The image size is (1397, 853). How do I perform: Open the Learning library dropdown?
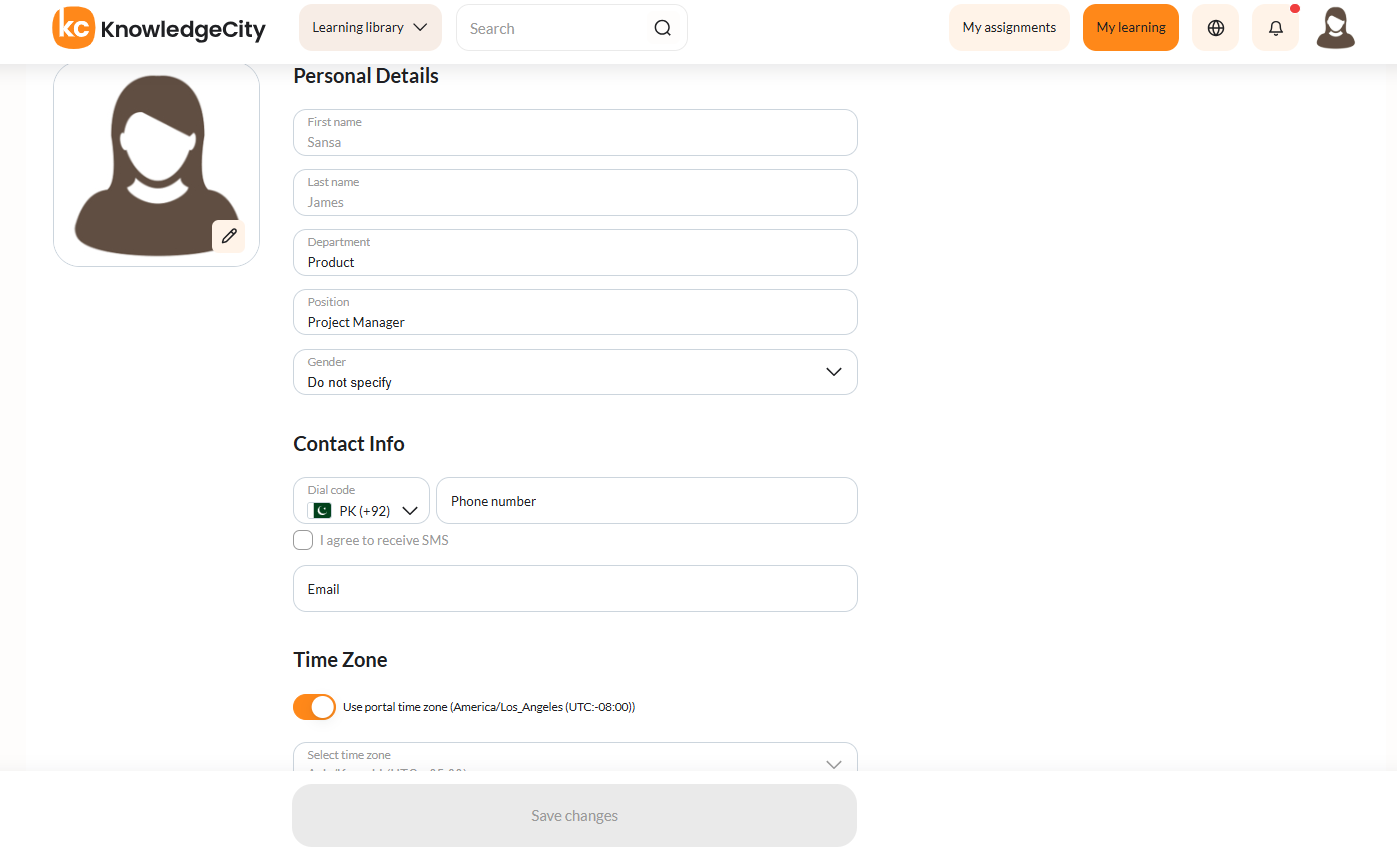tap(370, 28)
